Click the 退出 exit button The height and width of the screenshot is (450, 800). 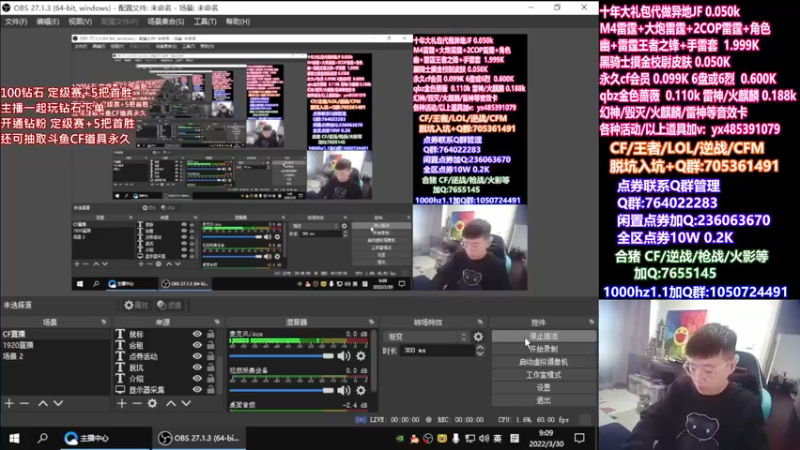pyautogui.click(x=543, y=400)
